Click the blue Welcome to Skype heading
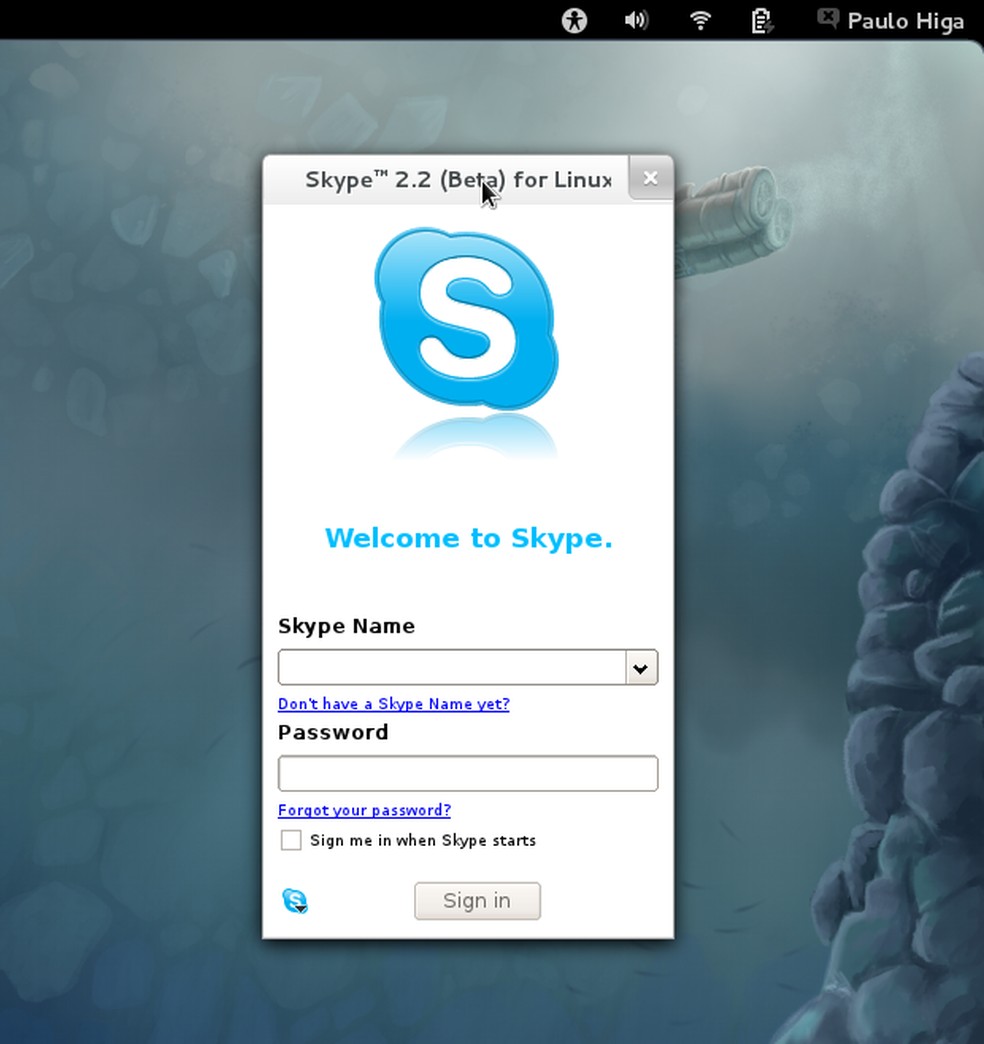The image size is (984, 1044). click(x=468, y=538)
